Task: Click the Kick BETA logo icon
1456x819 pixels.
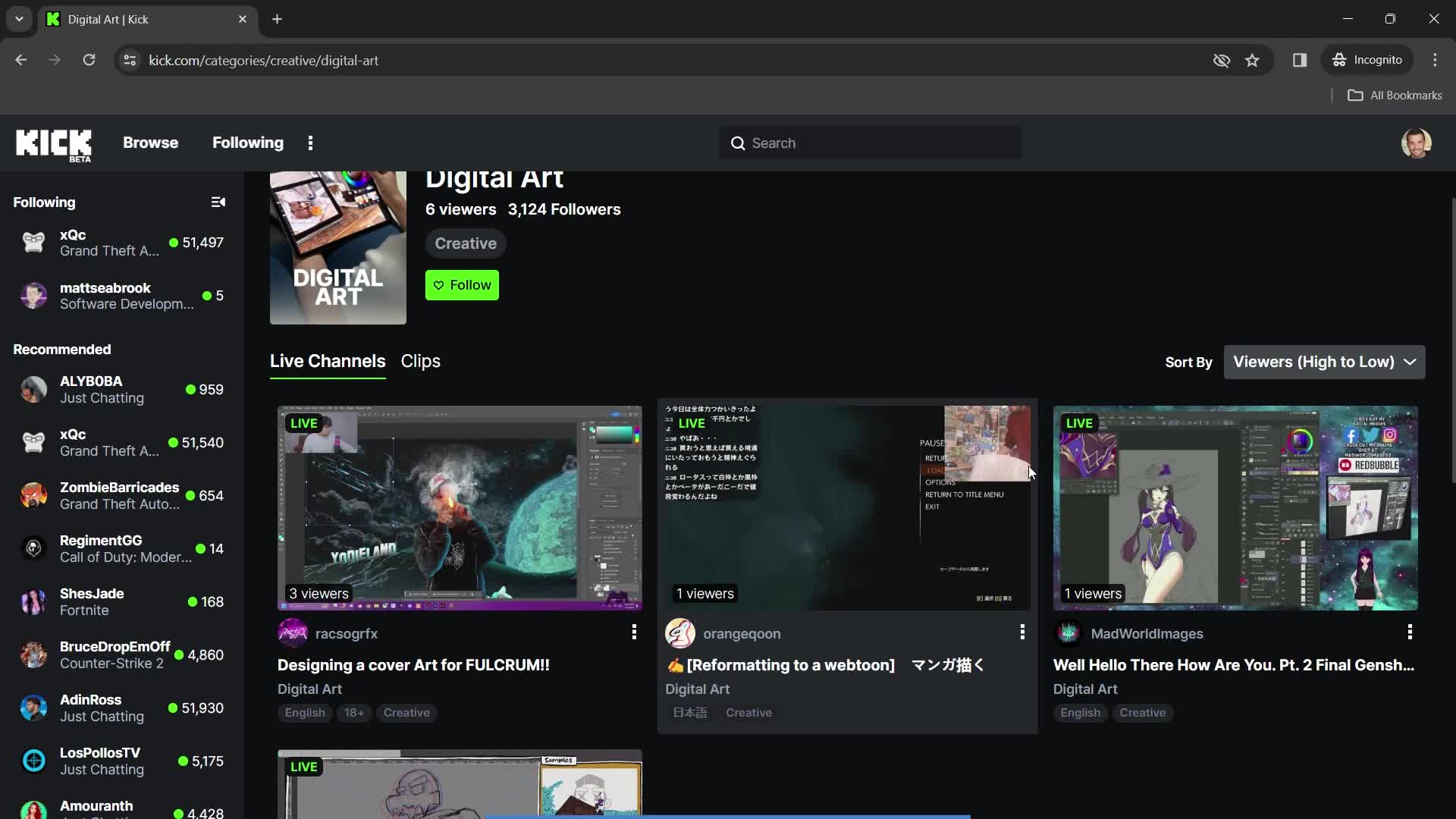Action: coord(53,143)
